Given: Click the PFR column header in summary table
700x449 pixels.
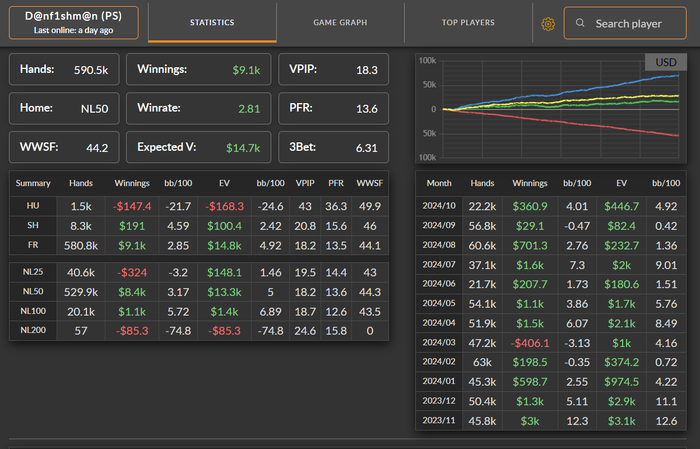Looking at the screenshot, I should coord(336,183).
